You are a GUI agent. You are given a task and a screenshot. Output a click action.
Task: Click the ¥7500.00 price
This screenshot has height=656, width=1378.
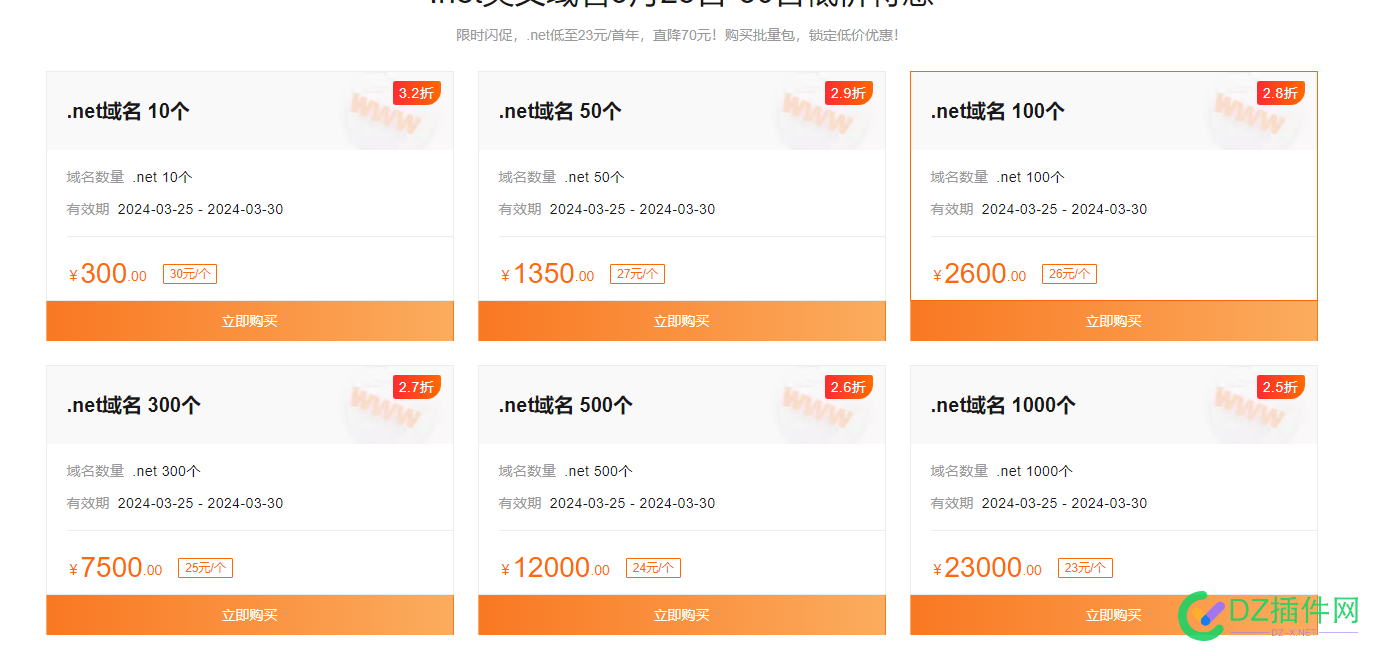click(x=116, y=568)
